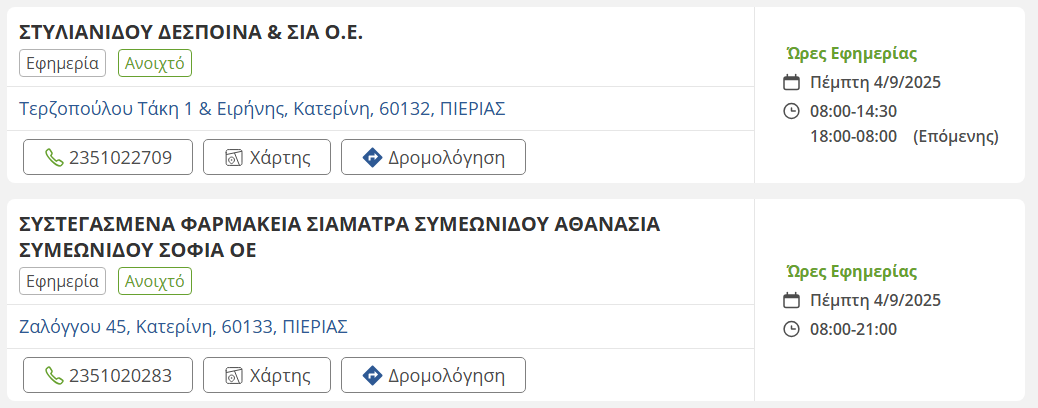
Task: Click the green Ανοιχτό badge on second pharmacy
Action: point(155,281)
